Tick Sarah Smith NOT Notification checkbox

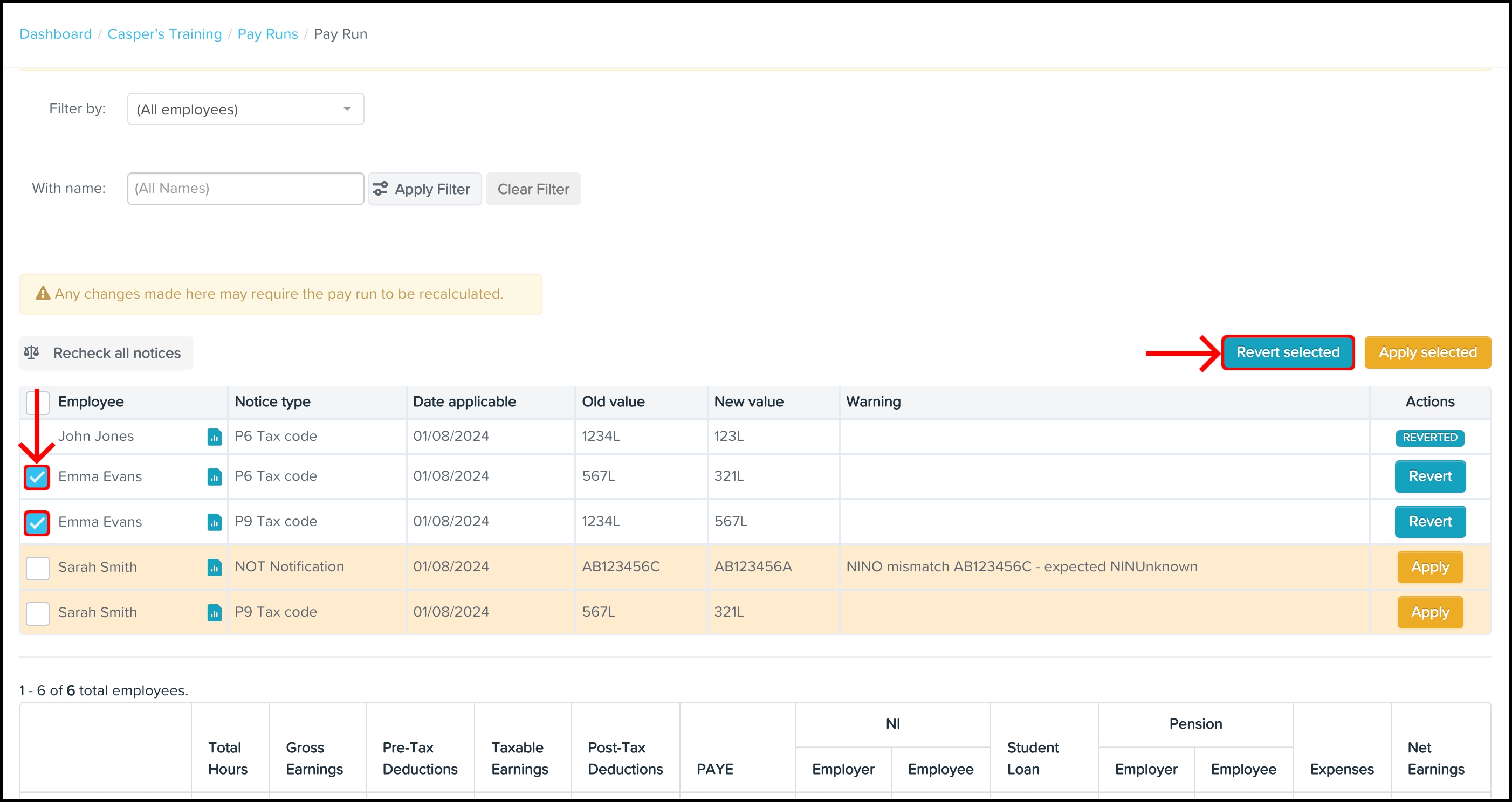38,568
